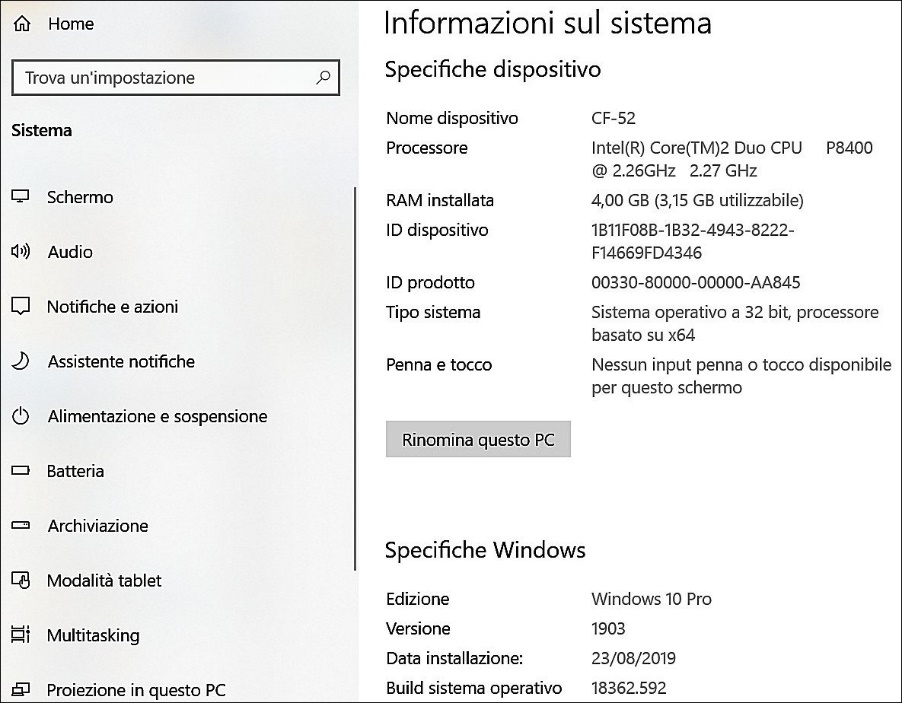902x703 pixels.
Task: Click the Schermo monitor icon
Action: (x=20, y=197)
